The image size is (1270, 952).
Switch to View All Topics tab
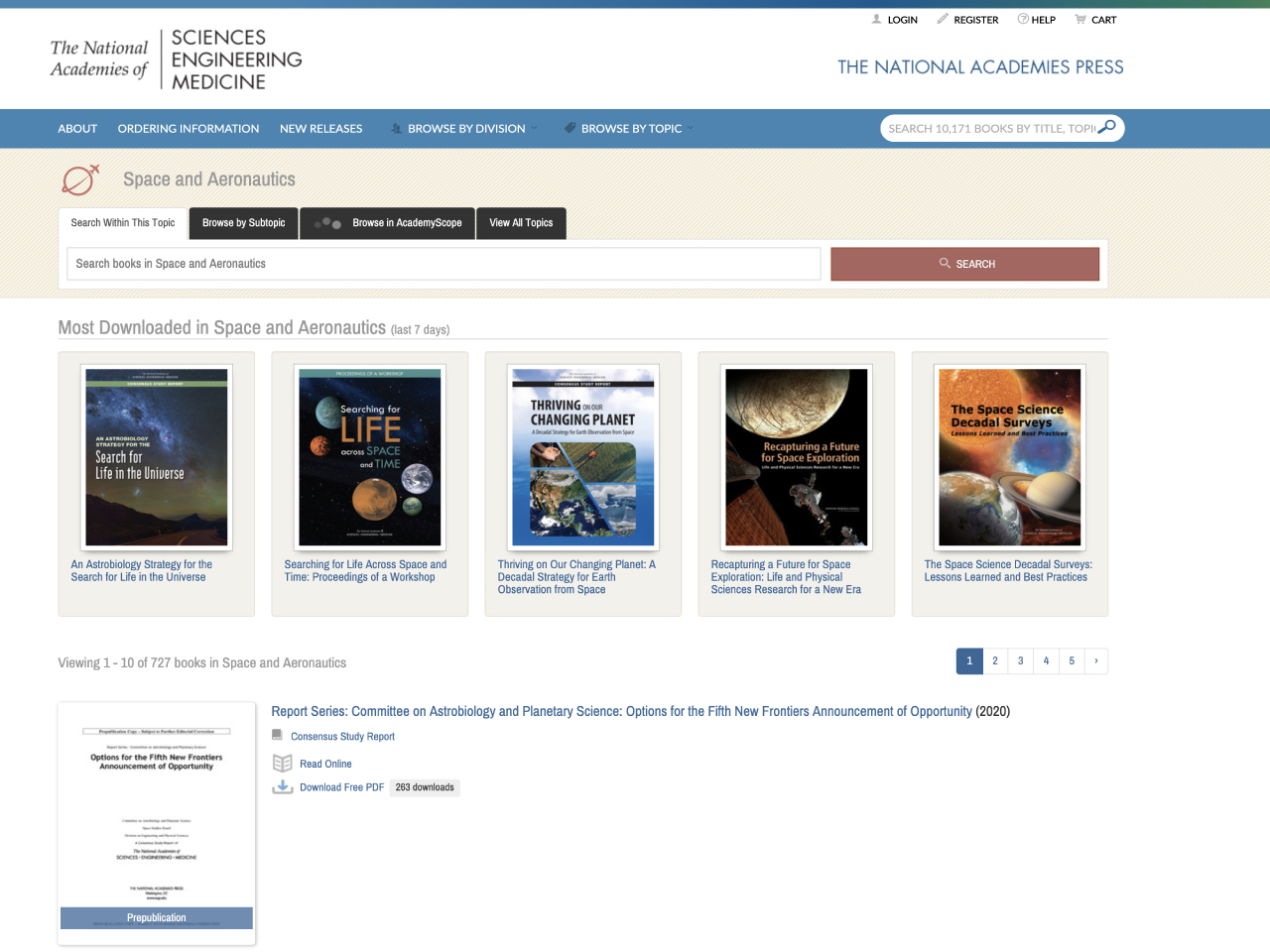click(521, 223)
